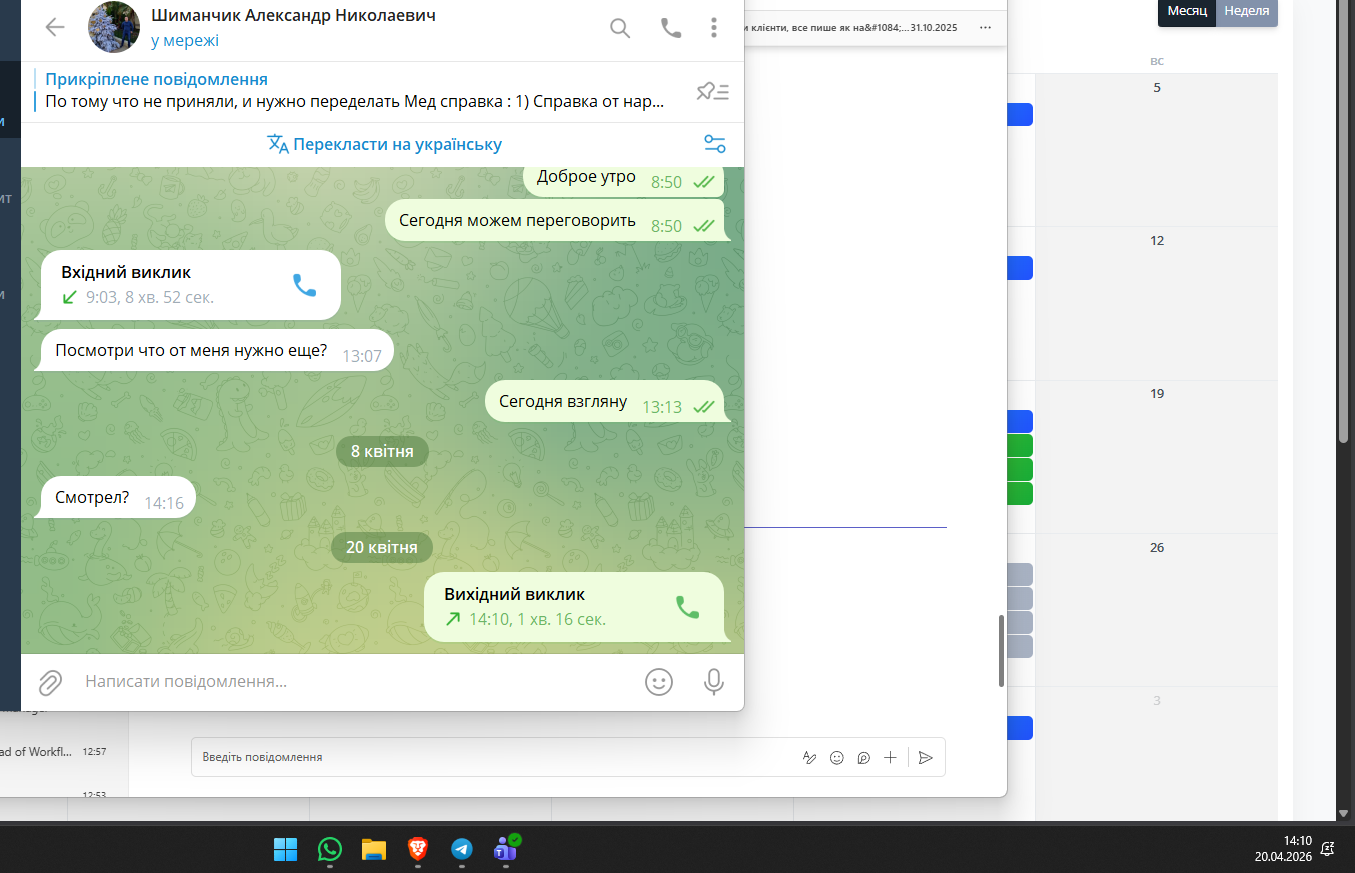Focus the "Написати повідомлення..." field
The height and width of the screenshot is (873, 1355).
[355, 682]
